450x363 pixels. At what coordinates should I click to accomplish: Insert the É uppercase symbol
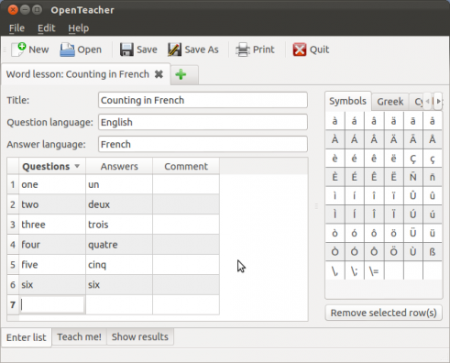[x=354, y=177]
